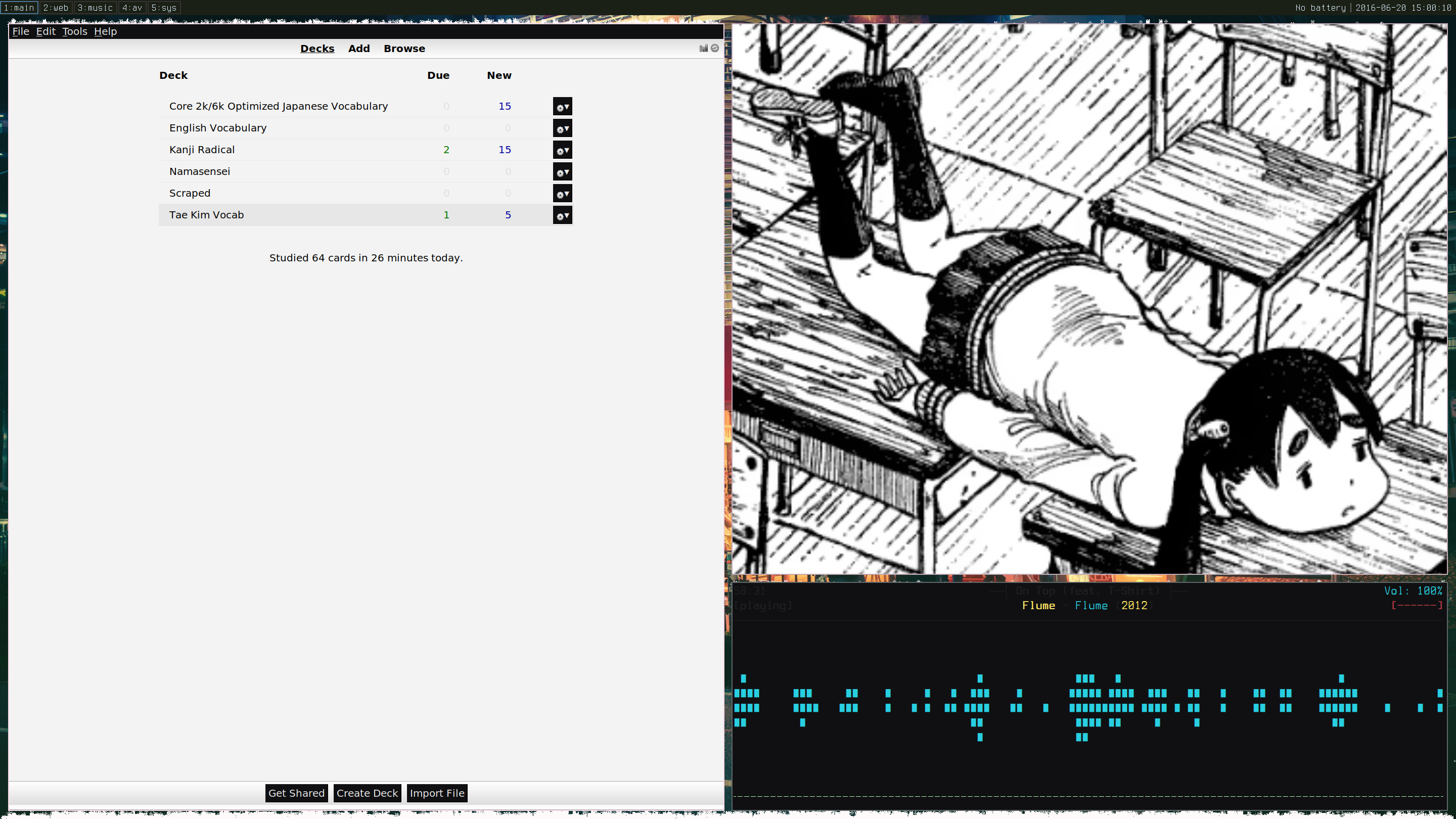Open options gear for English Vocabulary deck
This screenshot has width=1456, height=819.
562,128
